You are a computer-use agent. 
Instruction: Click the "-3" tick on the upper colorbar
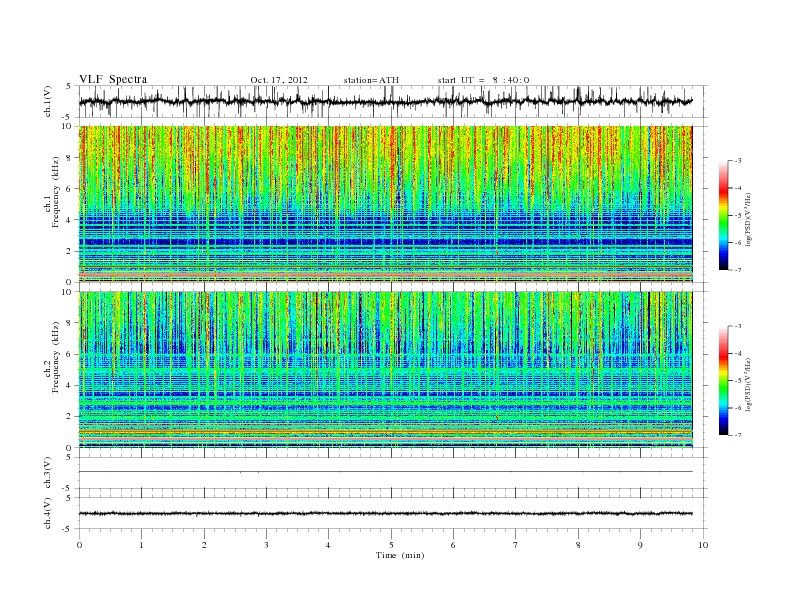pos(738,161)
